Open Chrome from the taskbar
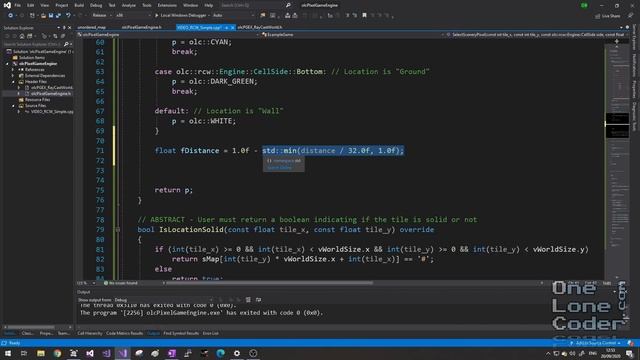This screenshot has height=360, width=640. (x=57, y=353)
